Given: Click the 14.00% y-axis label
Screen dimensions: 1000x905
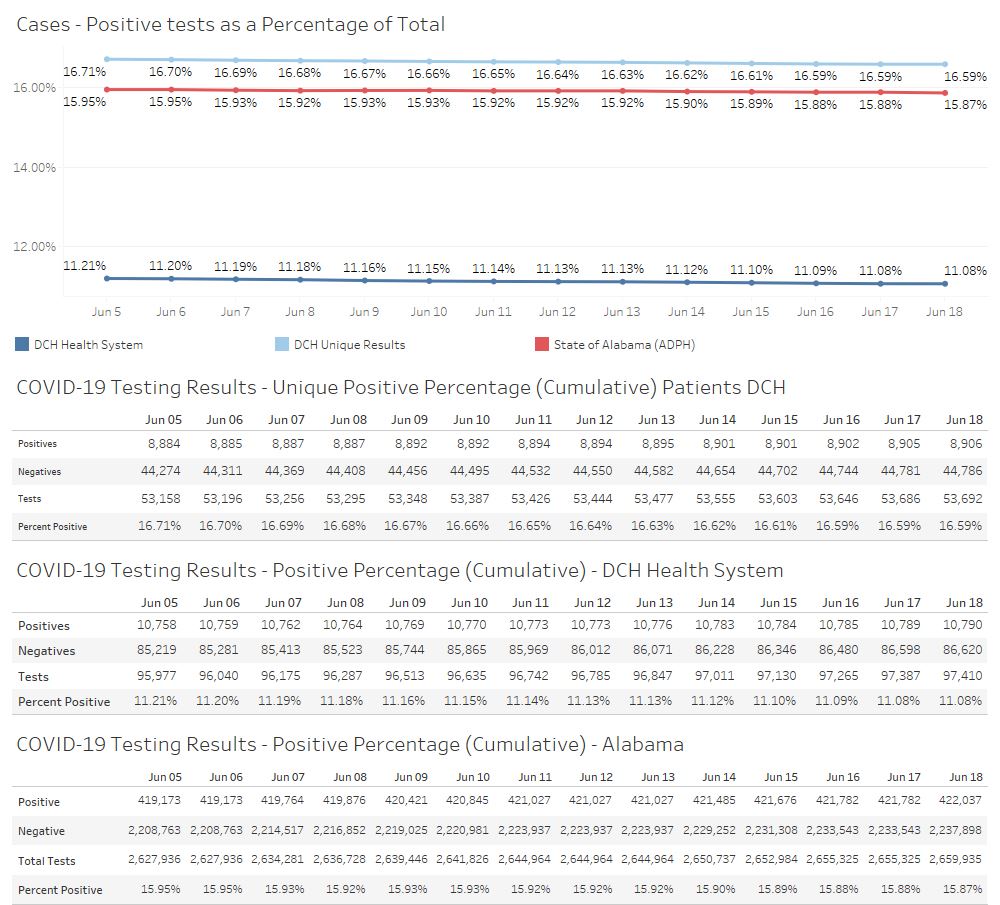Looking at the screenshot, I should (34, 168).
